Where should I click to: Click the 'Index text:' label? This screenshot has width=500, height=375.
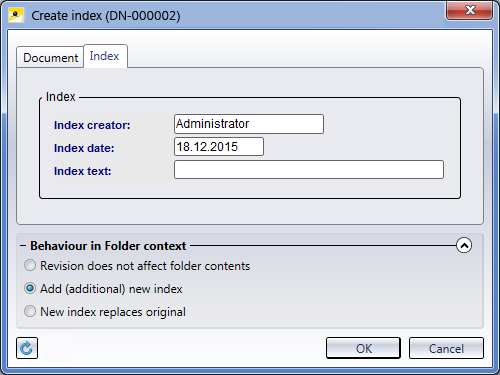pyautogui.click(x=83, y=171)
